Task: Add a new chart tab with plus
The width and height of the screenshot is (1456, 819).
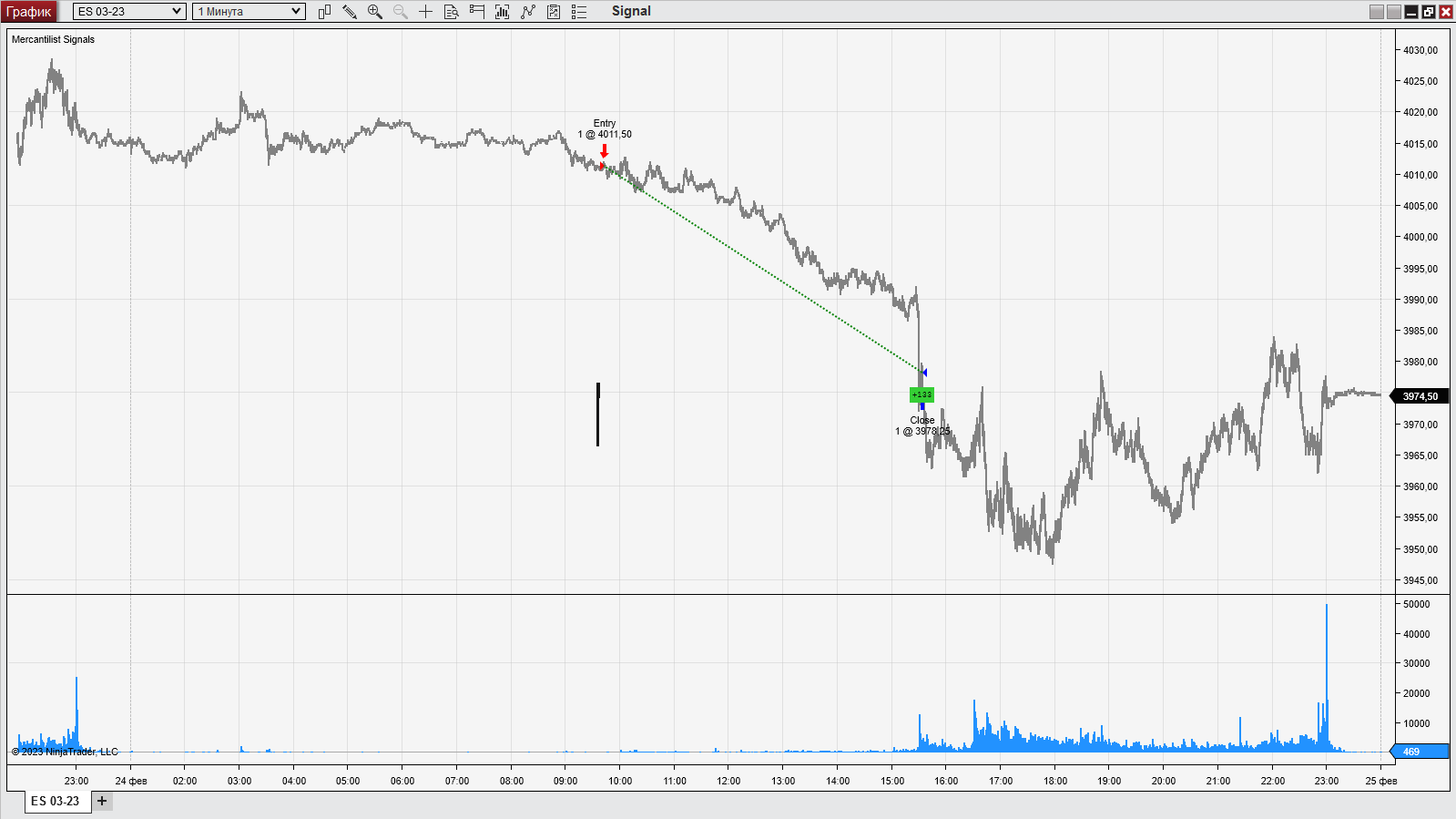Action: [102, 801]
